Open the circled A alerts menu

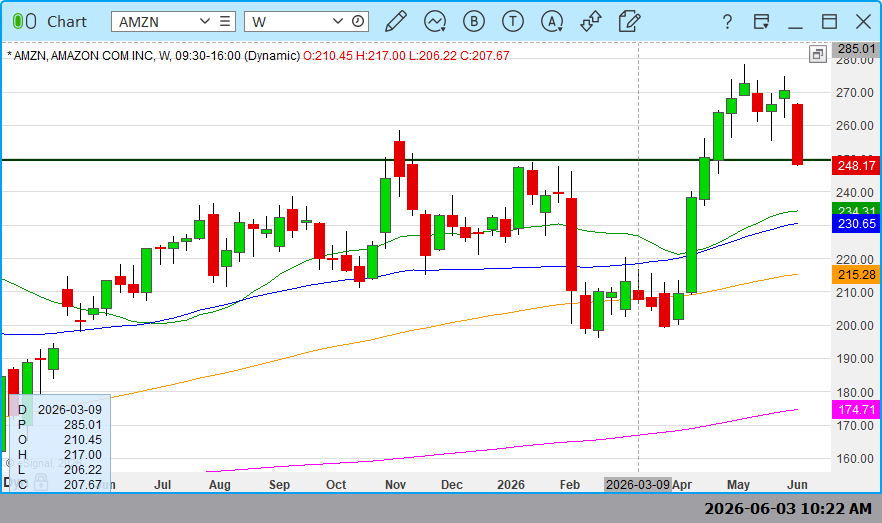point(552,21)
